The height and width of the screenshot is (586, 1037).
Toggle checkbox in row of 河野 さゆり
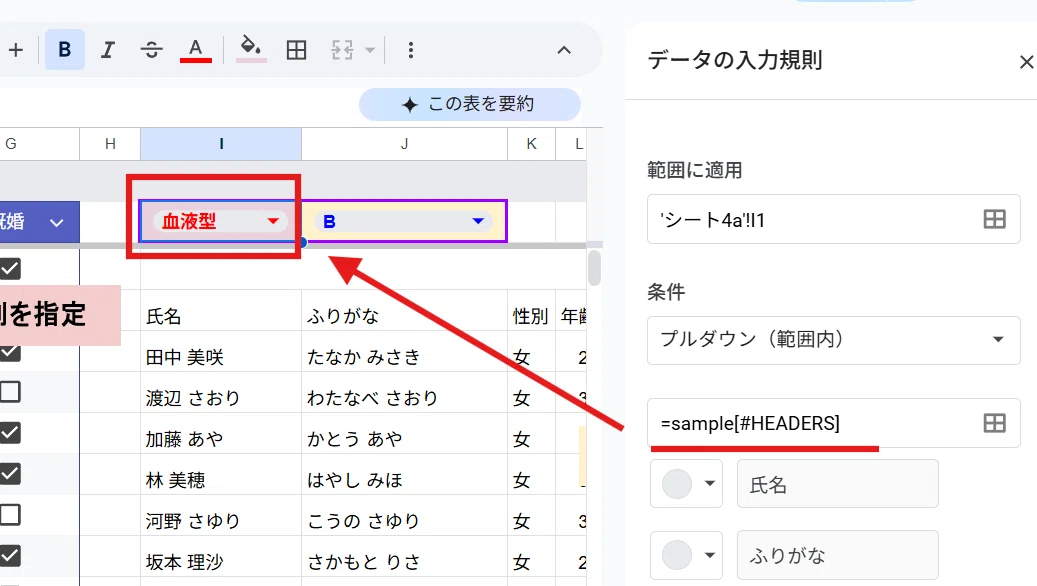[x=10, y=515]
